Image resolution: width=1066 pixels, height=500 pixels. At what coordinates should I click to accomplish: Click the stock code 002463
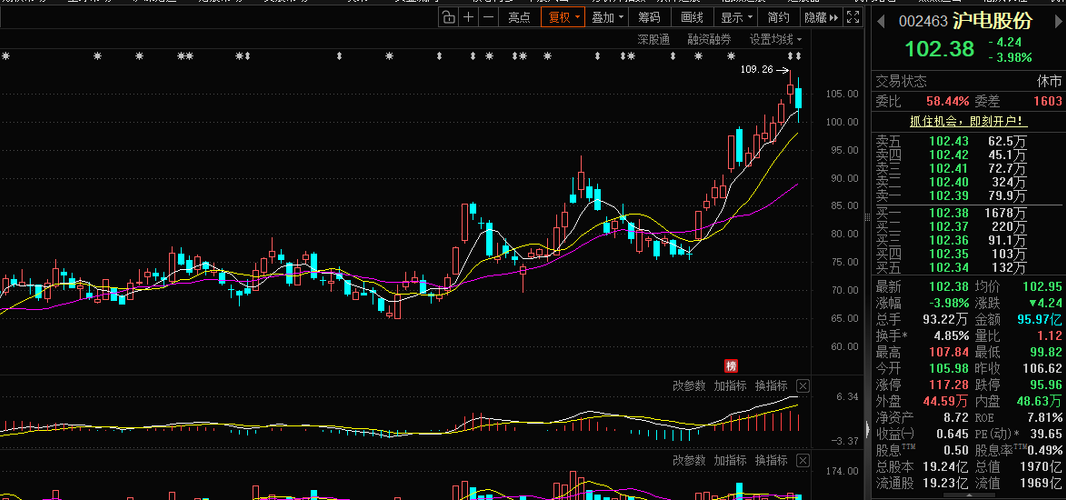[923, 22]
